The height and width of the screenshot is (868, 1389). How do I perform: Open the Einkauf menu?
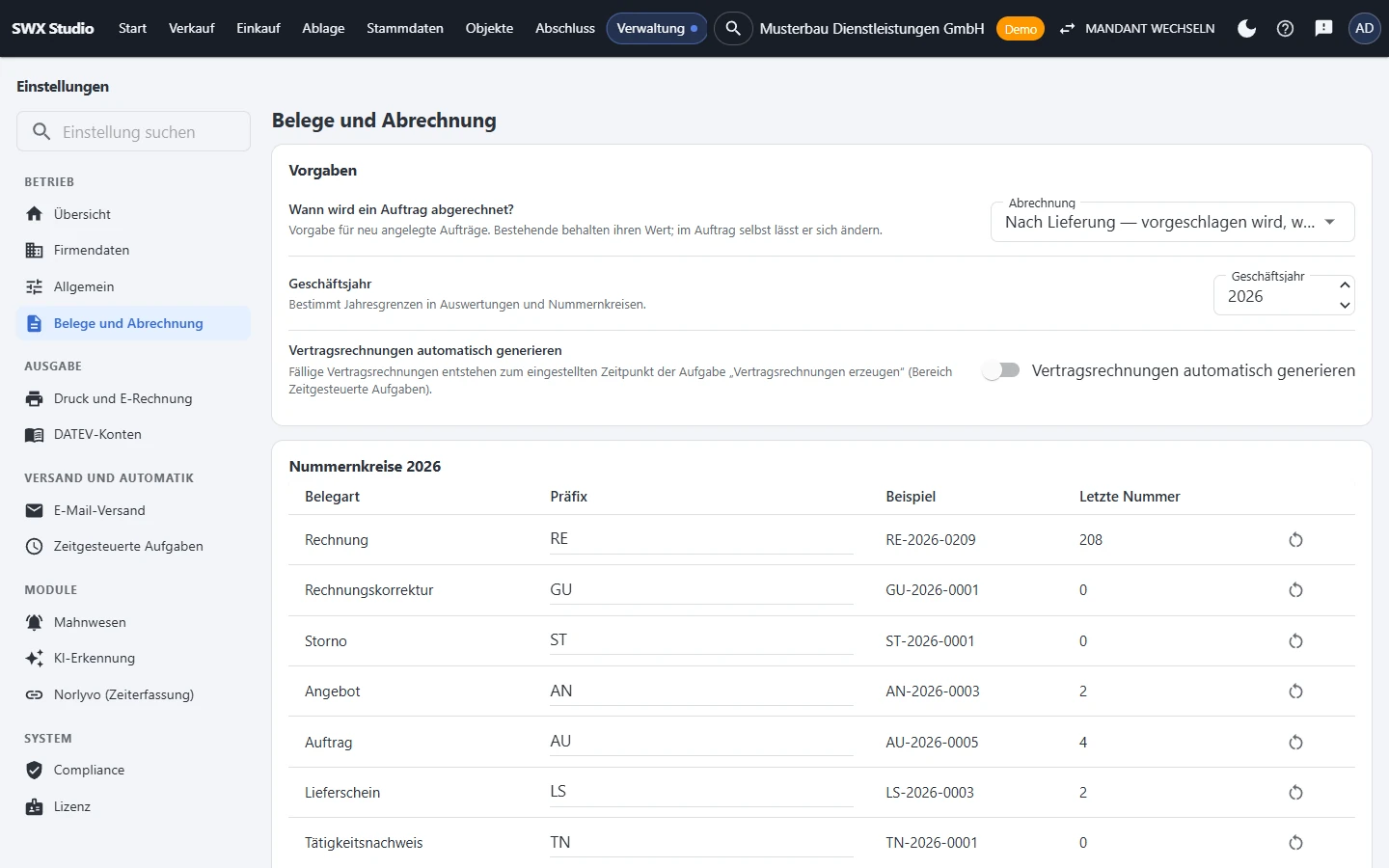259,29
